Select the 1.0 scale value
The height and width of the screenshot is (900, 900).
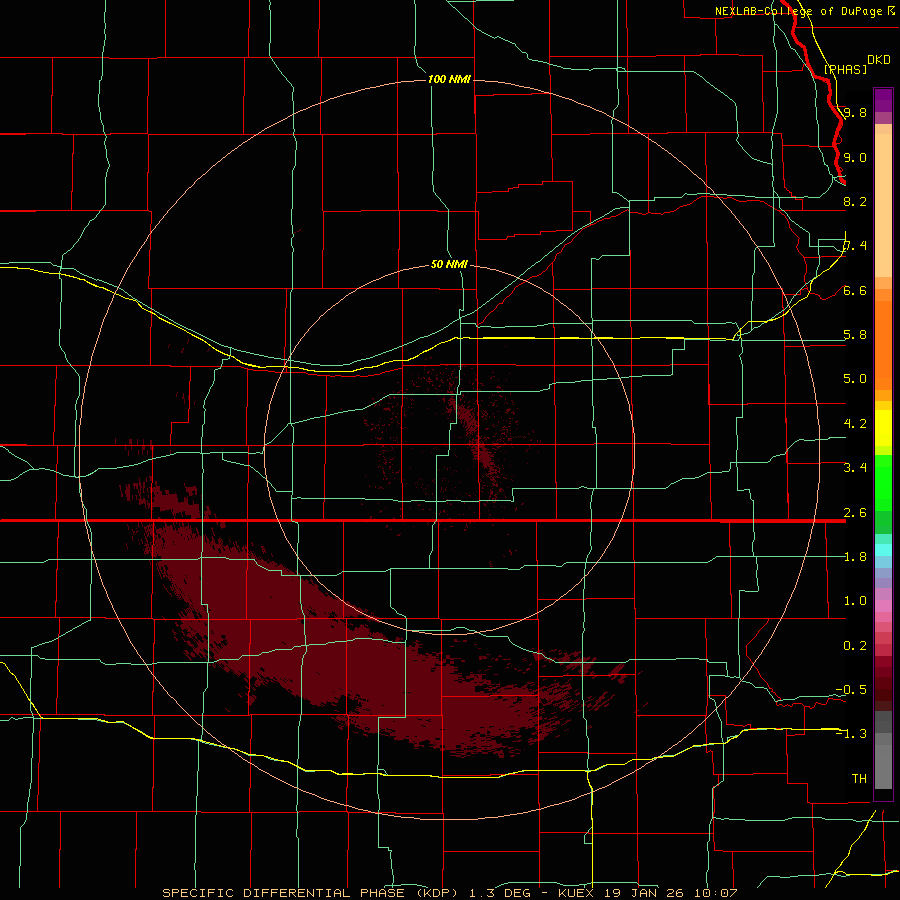(855, 601)
